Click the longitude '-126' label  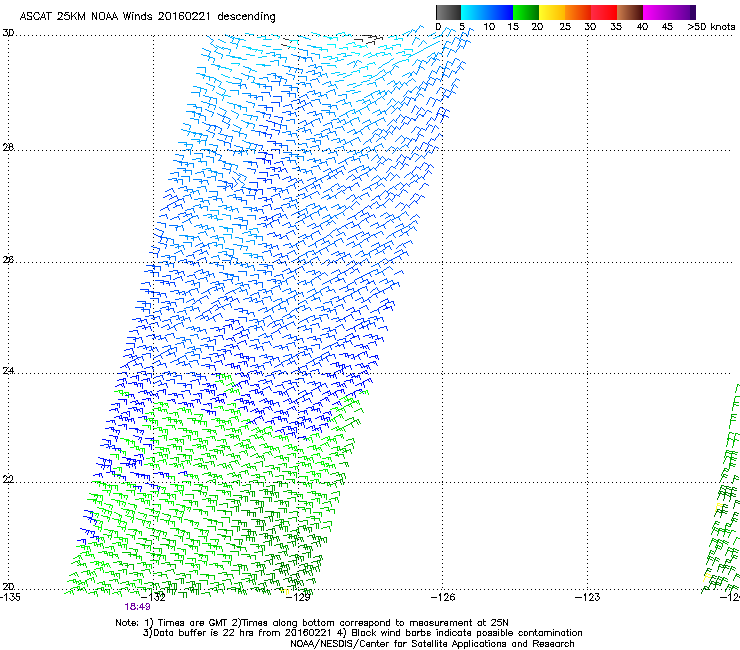click(444, 597)
